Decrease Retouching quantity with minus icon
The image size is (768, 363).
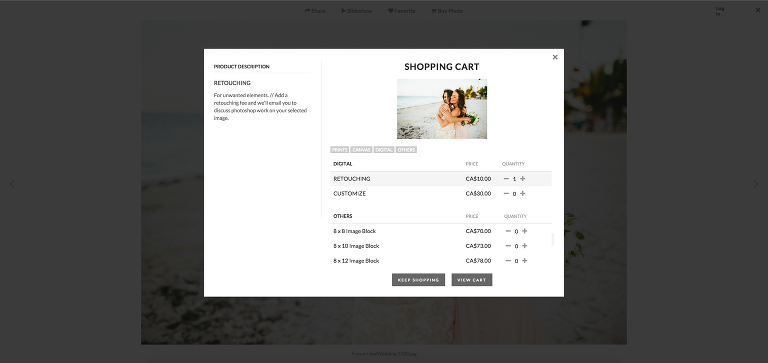point(506,179)
